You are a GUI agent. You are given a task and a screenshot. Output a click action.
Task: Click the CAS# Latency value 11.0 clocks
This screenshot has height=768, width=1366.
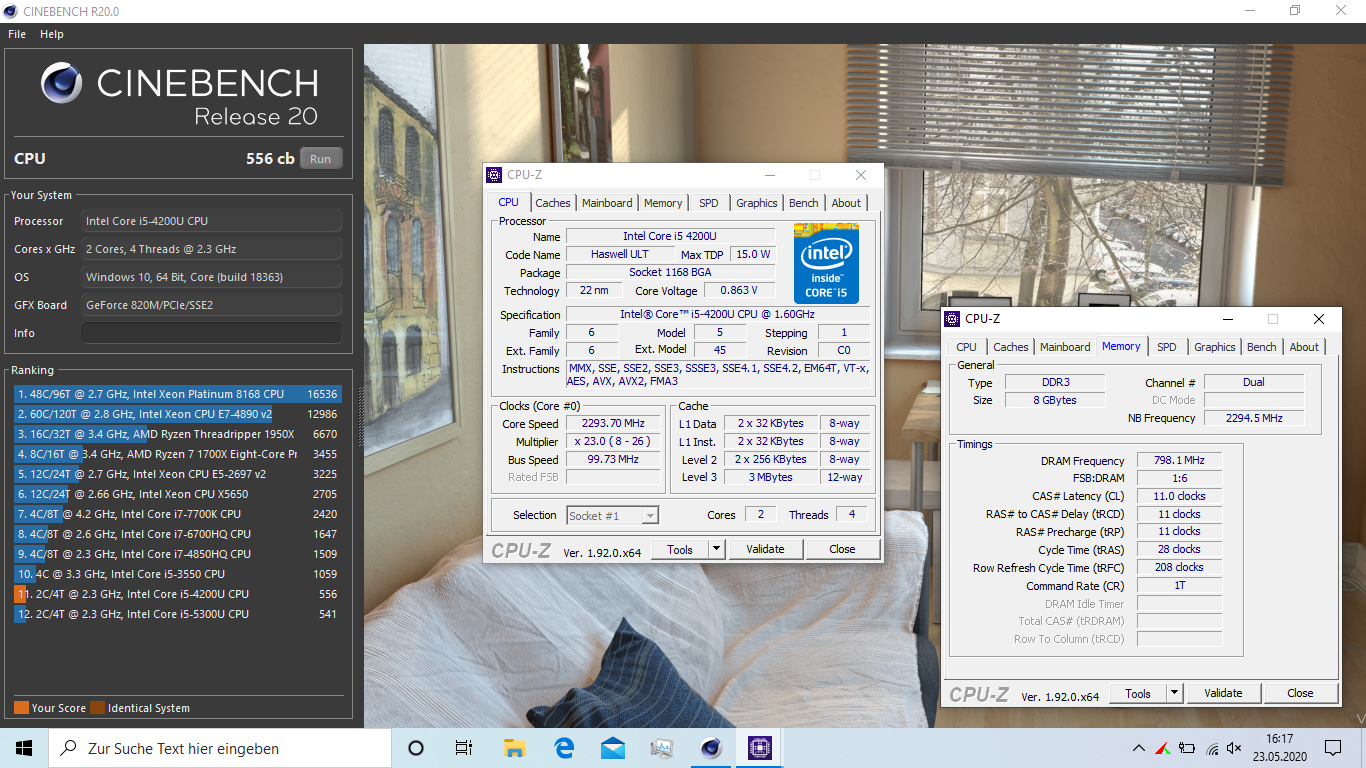pos(1180,496)
